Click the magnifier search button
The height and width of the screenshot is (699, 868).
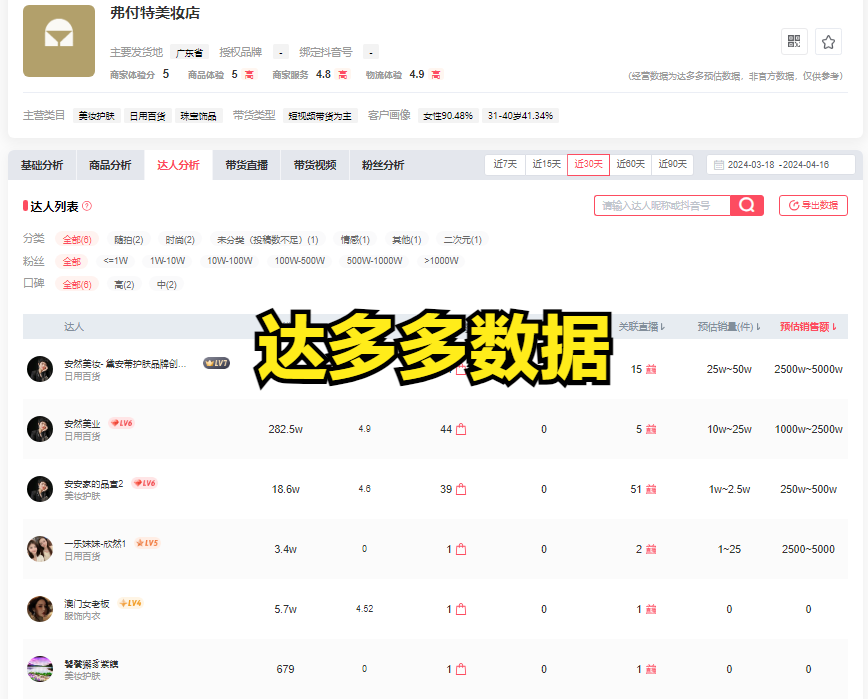pyautogui.click(x=746, y=205)
